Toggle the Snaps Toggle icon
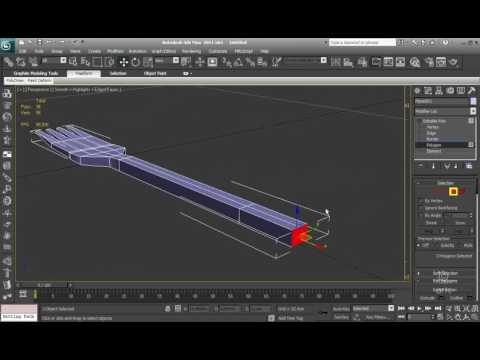 point(226,62)
